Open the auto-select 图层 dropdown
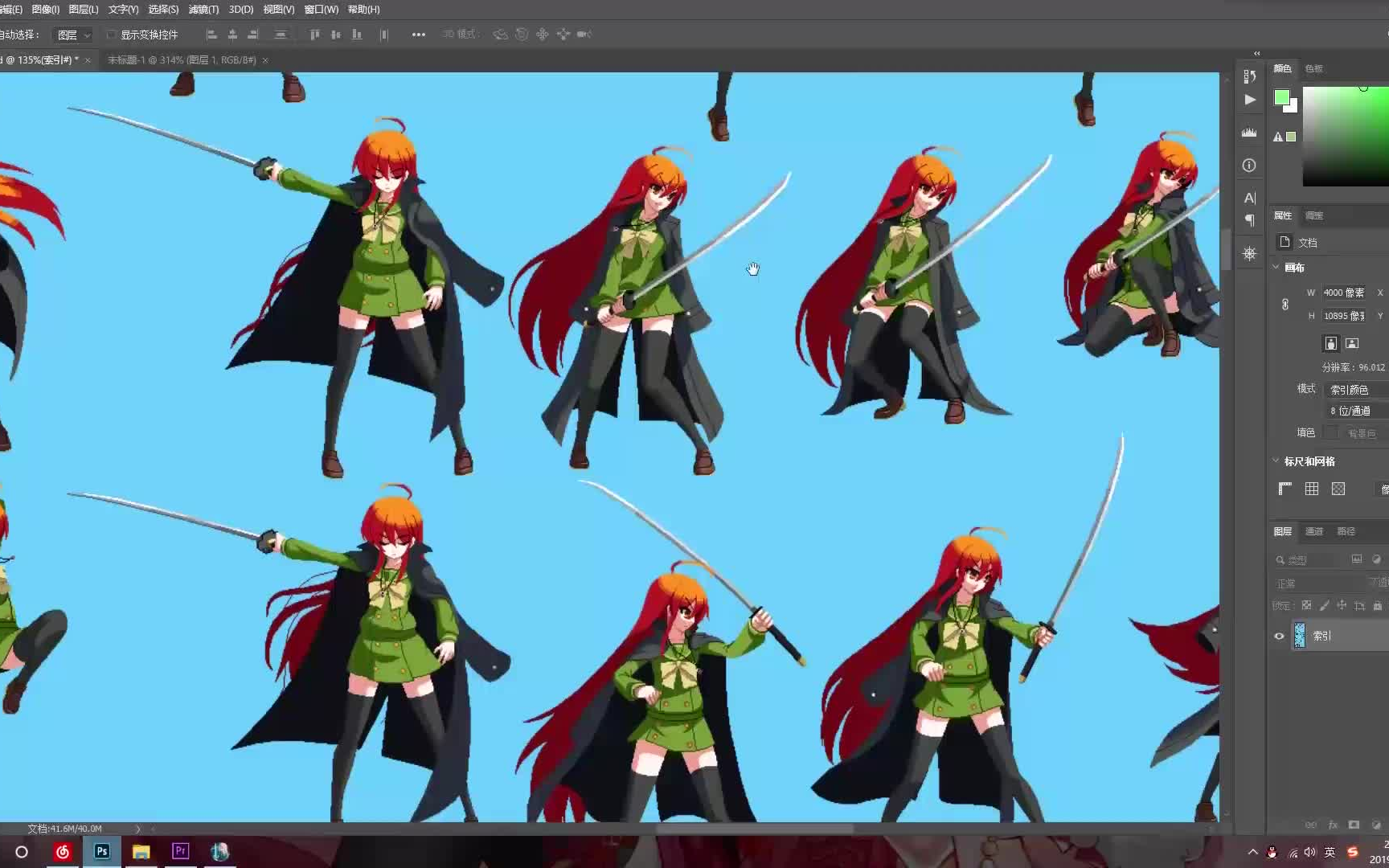Screen dimensions: 1389x868 click(x=73, y=35)
